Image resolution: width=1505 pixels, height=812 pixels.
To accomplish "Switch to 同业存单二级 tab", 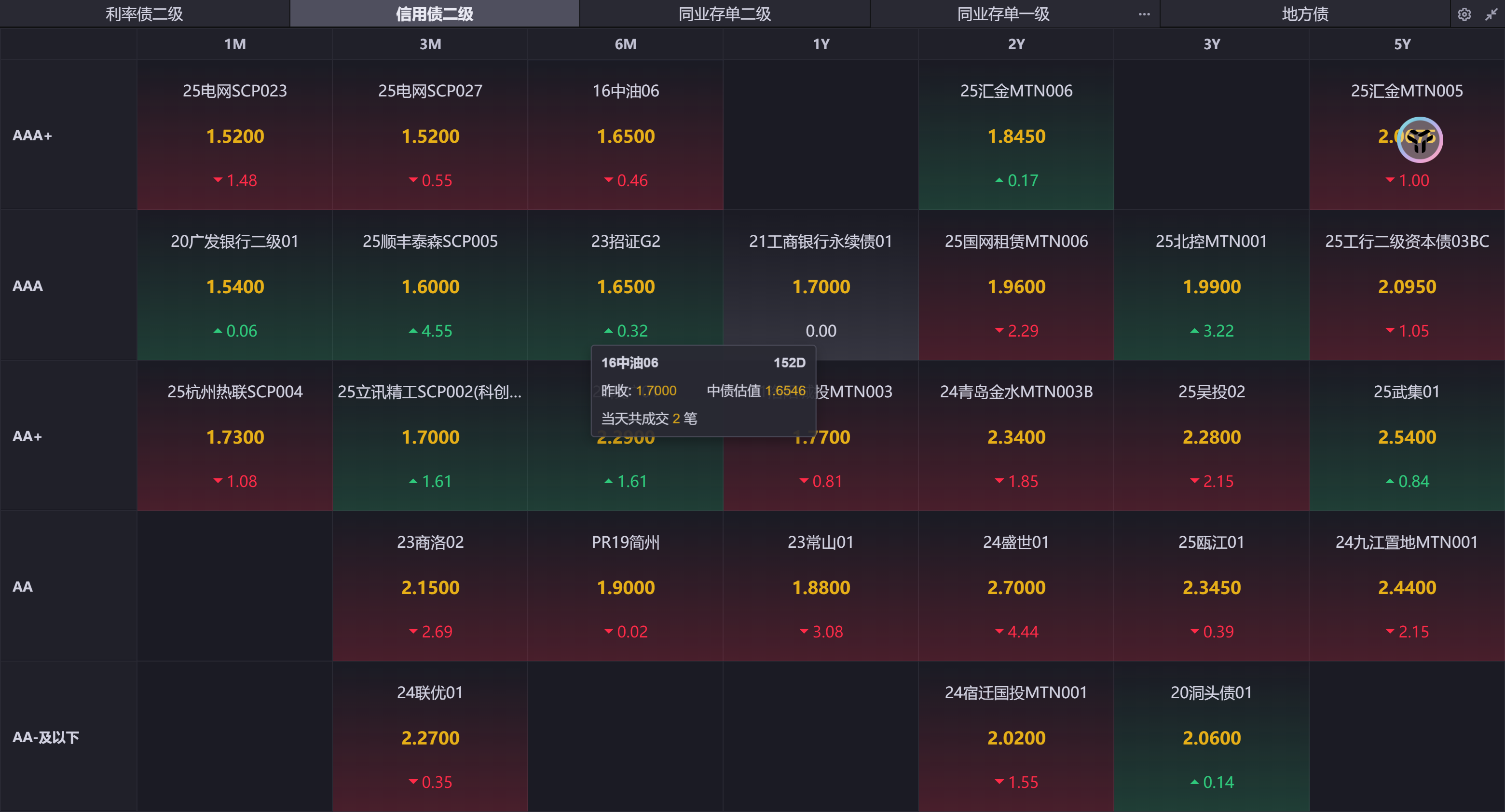I will click(x=725, y=14).
